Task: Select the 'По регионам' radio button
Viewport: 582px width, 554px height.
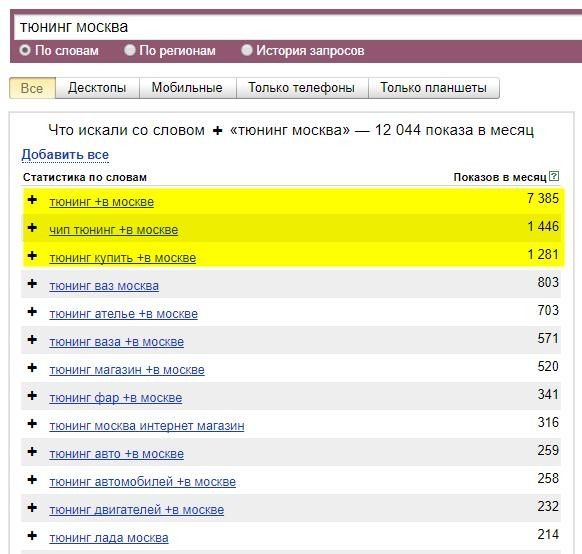Action: pyautogui.click(x=130, y=50)
